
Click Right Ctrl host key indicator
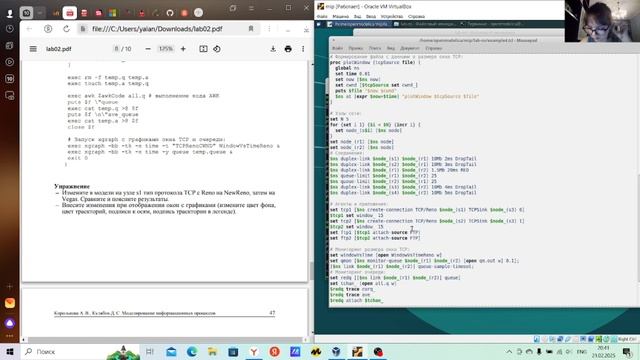pyautogui.click(x=627, y=339)
